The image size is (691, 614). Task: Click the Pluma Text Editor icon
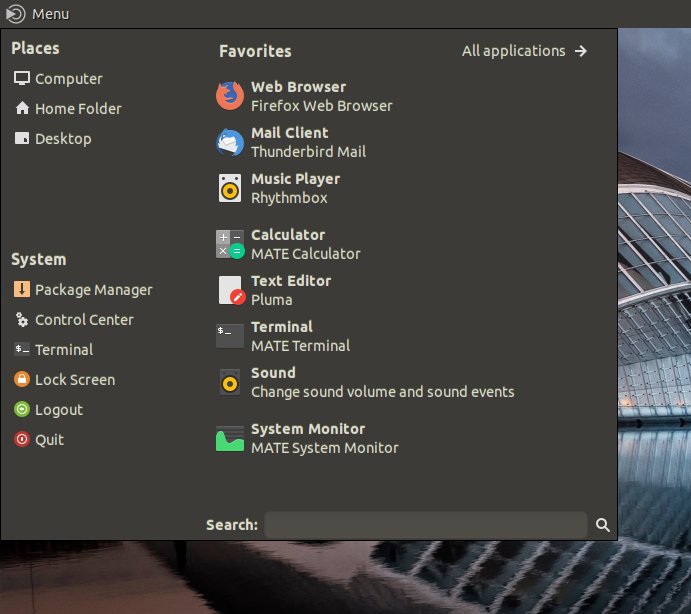(231, 290)
